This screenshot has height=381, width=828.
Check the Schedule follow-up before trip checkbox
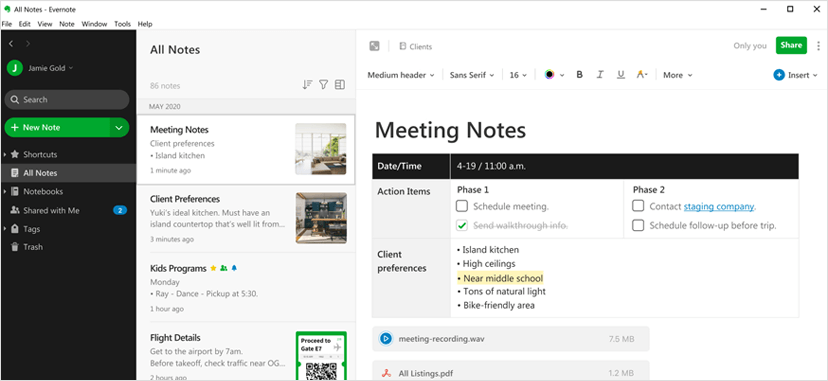638,226
